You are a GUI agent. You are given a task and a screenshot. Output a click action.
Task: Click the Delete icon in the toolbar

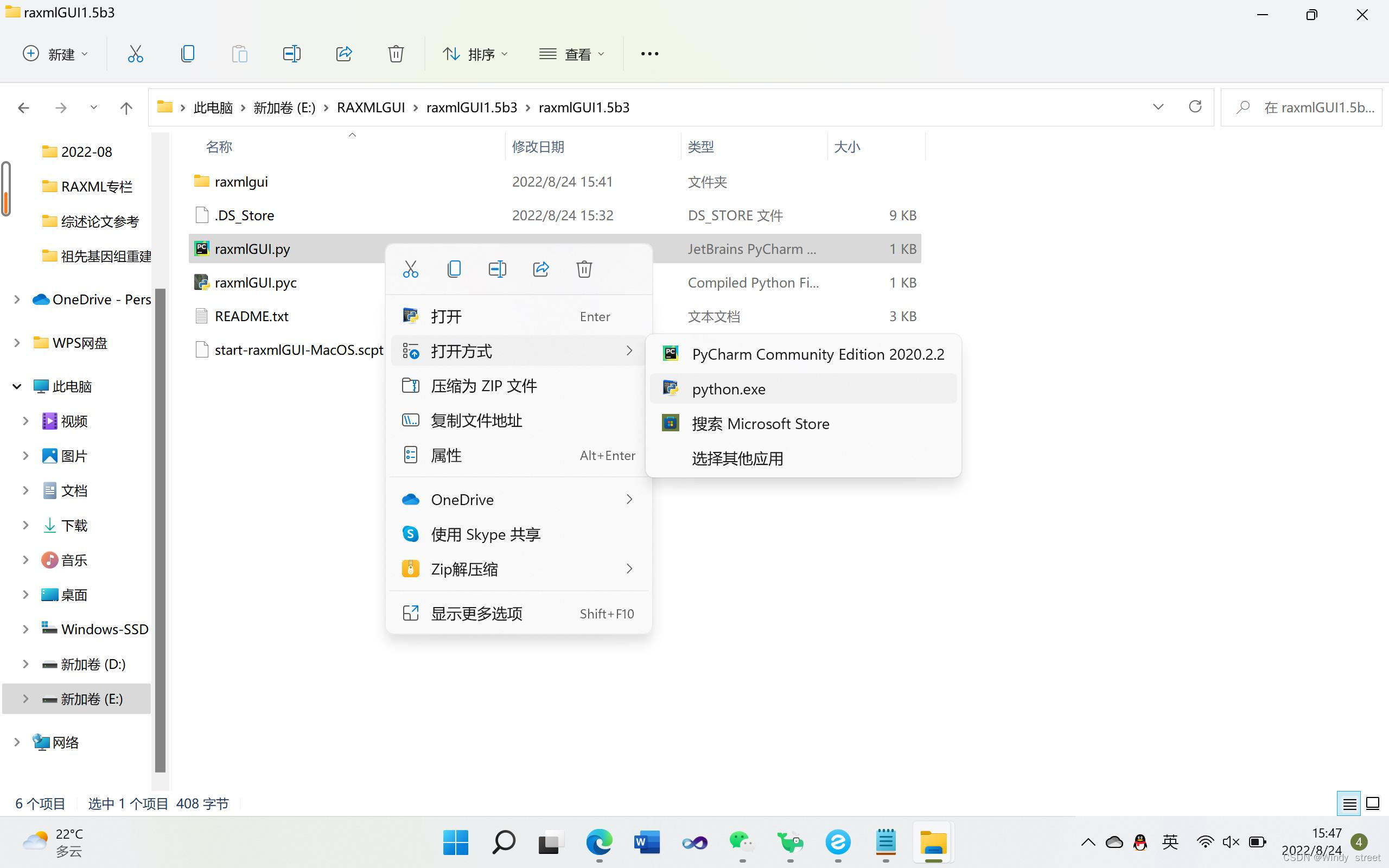(x=396, y=53)
